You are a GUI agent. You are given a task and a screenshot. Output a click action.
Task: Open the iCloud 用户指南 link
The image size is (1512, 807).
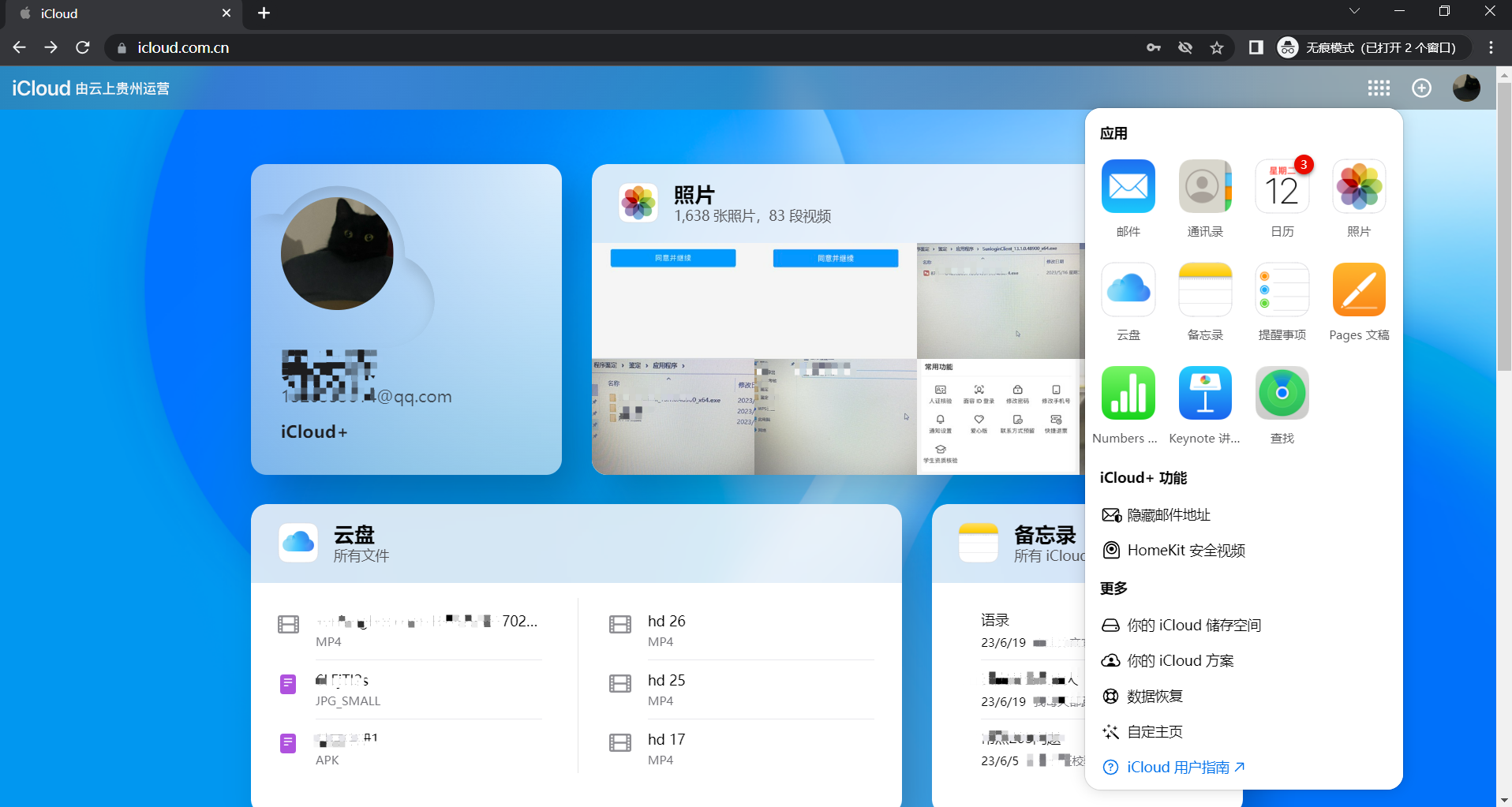(x=1173, y=768)
